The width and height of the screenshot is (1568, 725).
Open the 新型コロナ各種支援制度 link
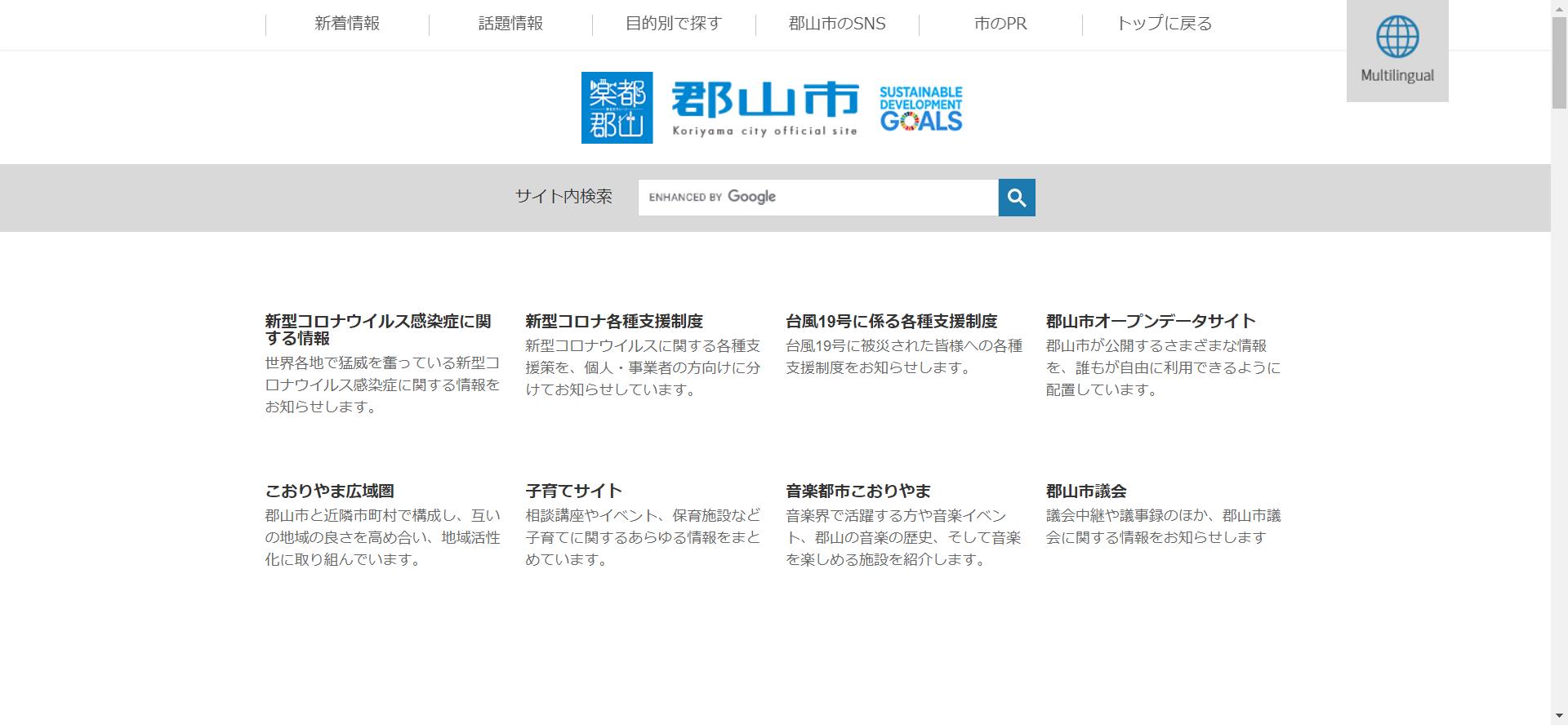click(x=613, y=321)
